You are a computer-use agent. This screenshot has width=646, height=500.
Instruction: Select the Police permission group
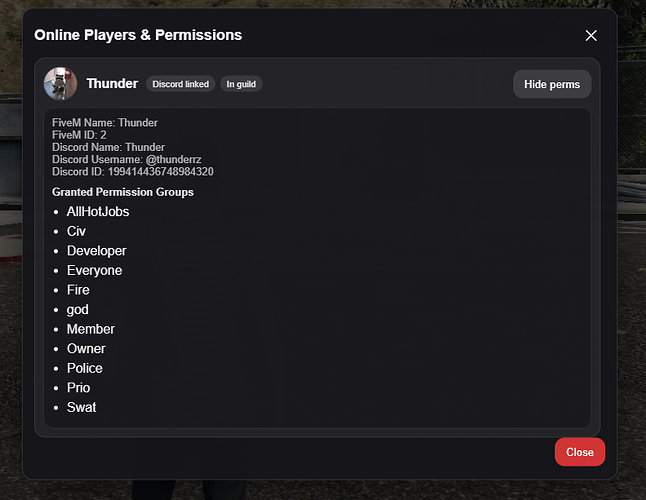pyautogui.click(x=85, y=368)
